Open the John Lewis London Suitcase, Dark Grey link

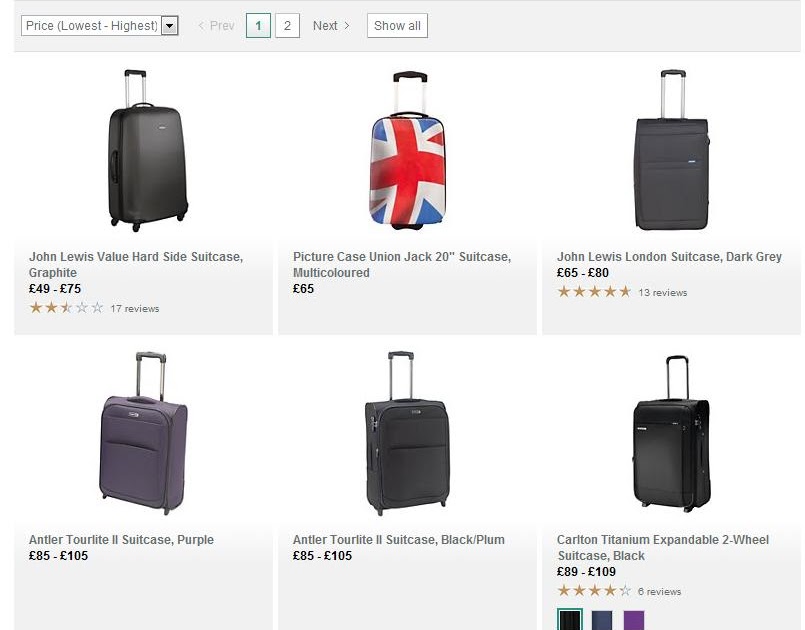(669, 257)
